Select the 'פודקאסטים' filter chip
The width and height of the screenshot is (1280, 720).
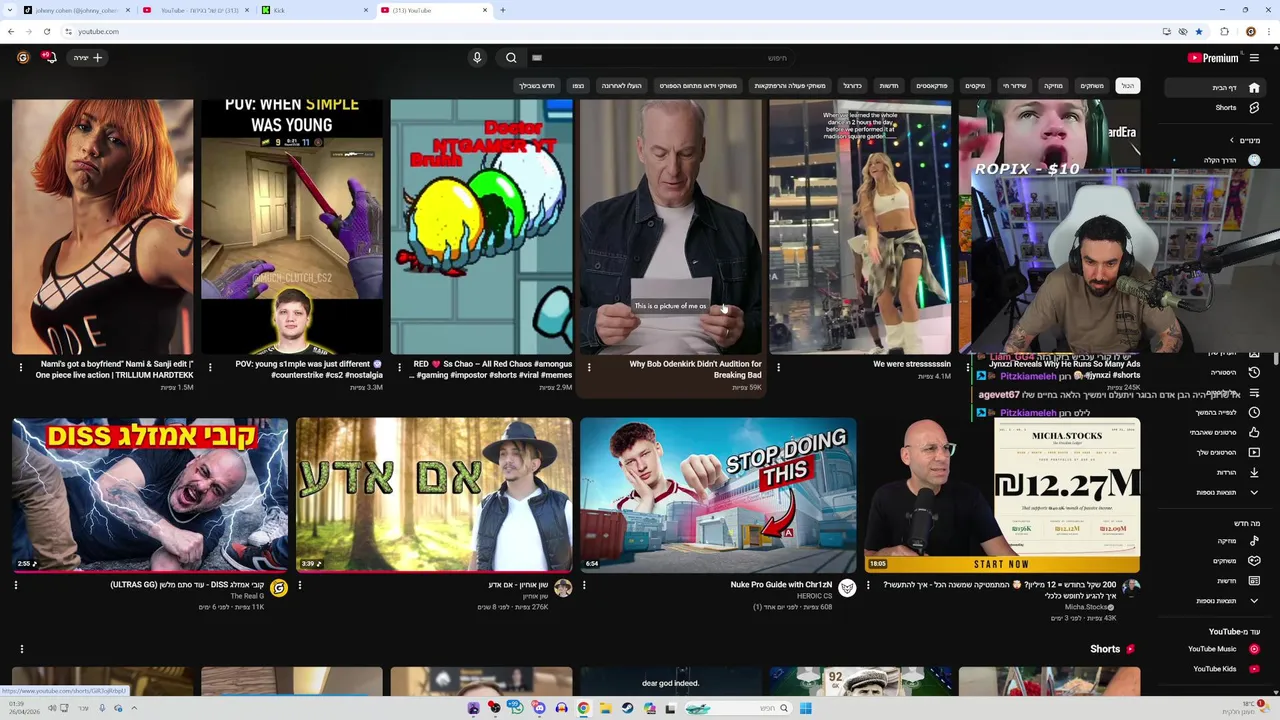coord(932,86)
